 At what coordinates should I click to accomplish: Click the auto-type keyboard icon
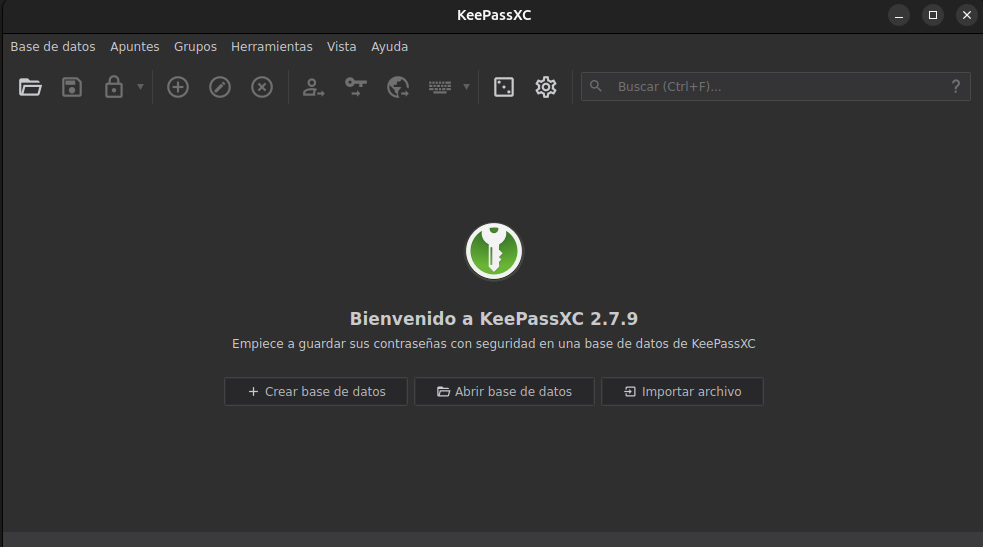440,87
